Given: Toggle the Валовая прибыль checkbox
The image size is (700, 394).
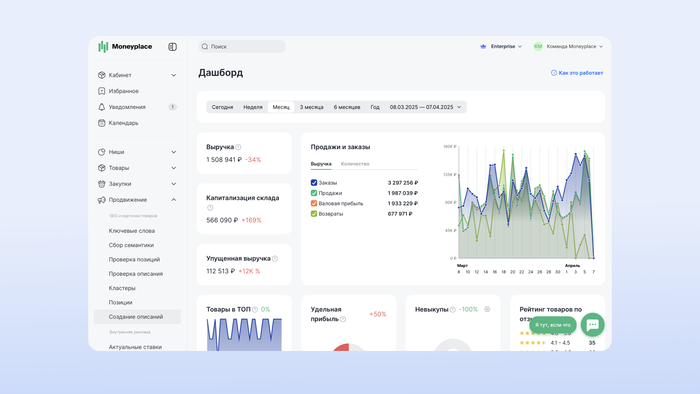Looking at the screenshot, I should (314, 203).
